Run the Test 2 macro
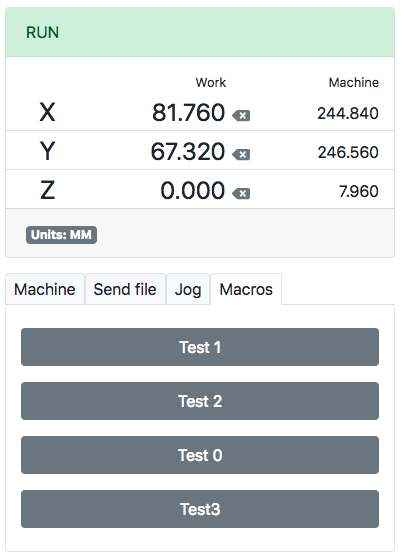404x558 pixels. point(200,401)
